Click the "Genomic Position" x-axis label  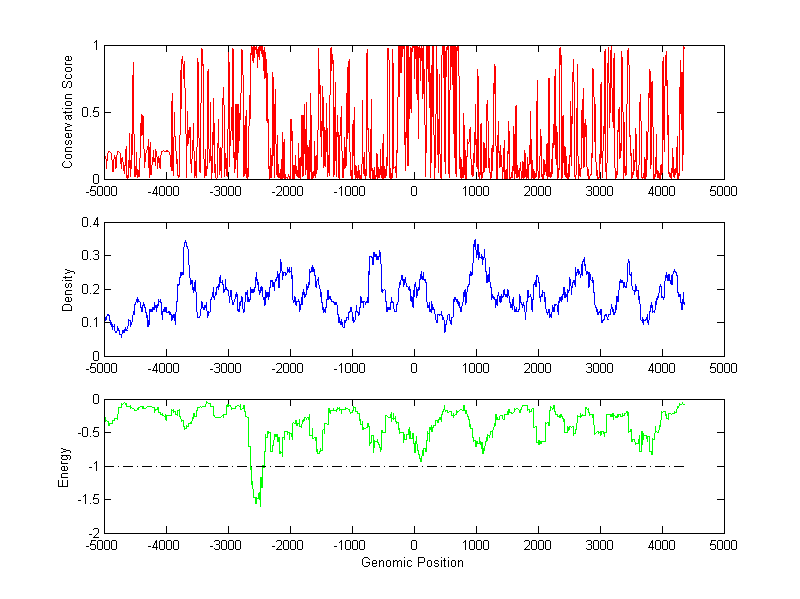412,562
